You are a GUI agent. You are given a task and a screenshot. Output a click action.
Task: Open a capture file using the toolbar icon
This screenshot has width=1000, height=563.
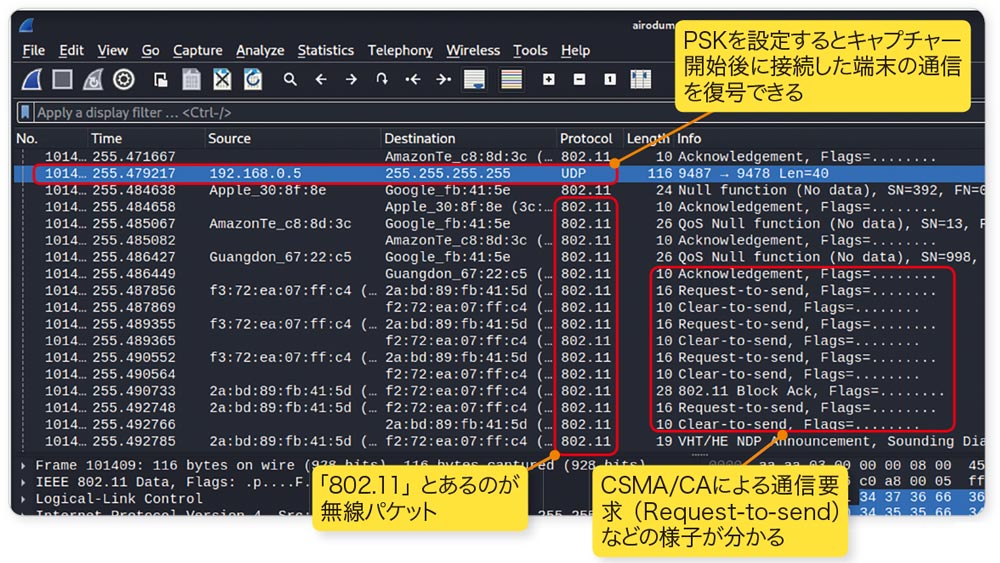pyautogui.click(x=161, y=80)
